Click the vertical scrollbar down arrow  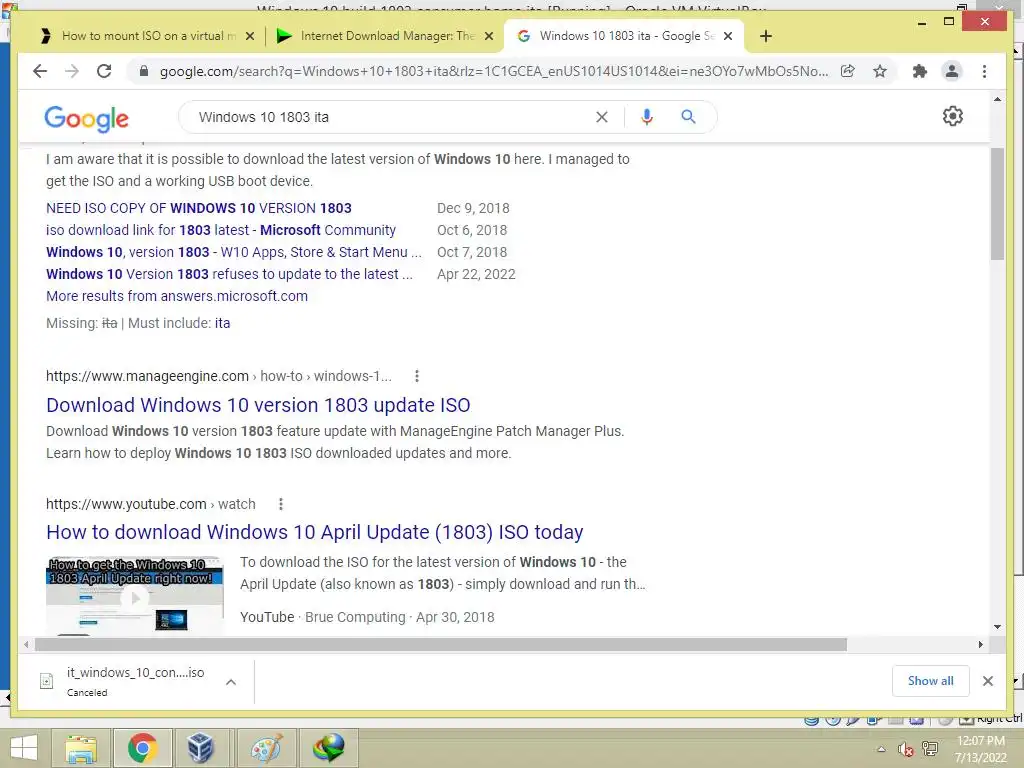(997, 627)
